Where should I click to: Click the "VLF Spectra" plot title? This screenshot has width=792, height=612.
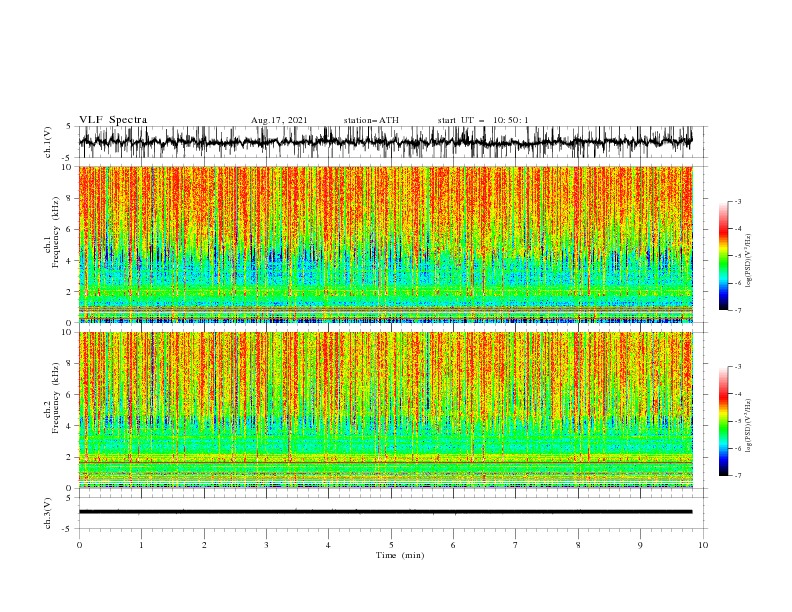(113, 120)
